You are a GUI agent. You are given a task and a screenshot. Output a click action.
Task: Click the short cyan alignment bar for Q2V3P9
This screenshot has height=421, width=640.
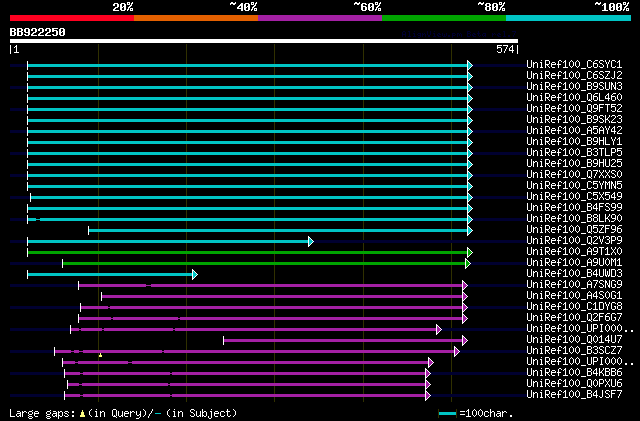(170, 242)
